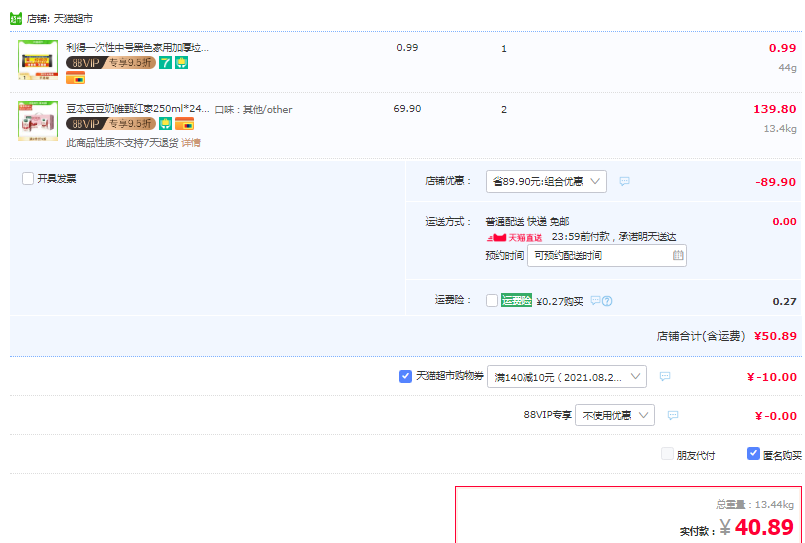Image resolution: width=805 pixels, height=543 pixels.
Task: Click 豆本豆 soy milk product thumbnail
Action: coord(38,121)
